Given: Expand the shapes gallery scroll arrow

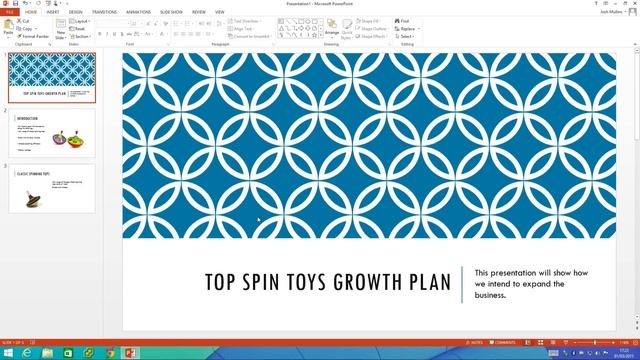Looking at the screenshot, I should [321, 36].
